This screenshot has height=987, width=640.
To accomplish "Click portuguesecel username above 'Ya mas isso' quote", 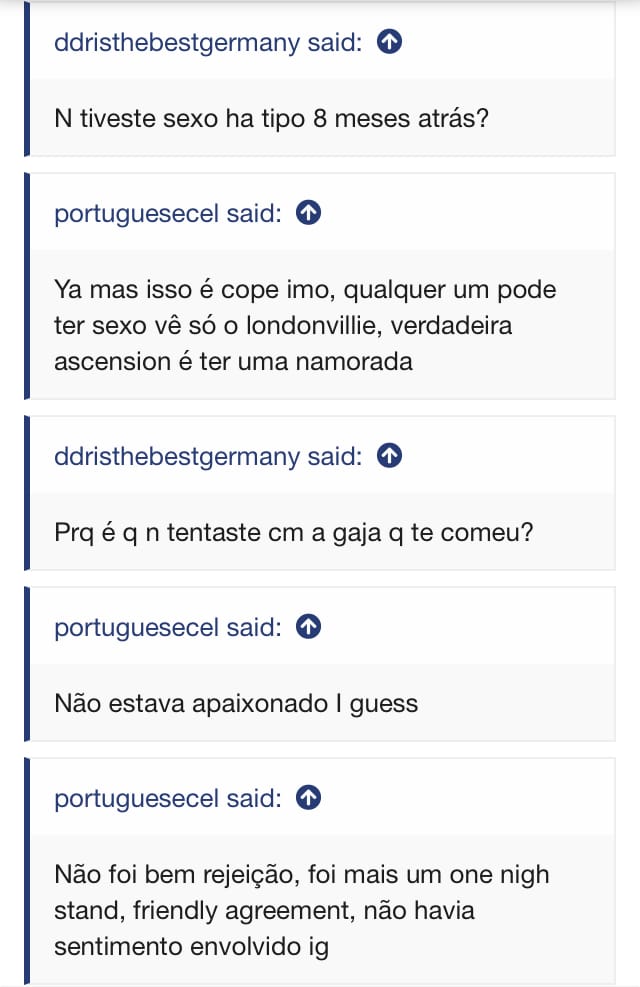I will [137, 213].
